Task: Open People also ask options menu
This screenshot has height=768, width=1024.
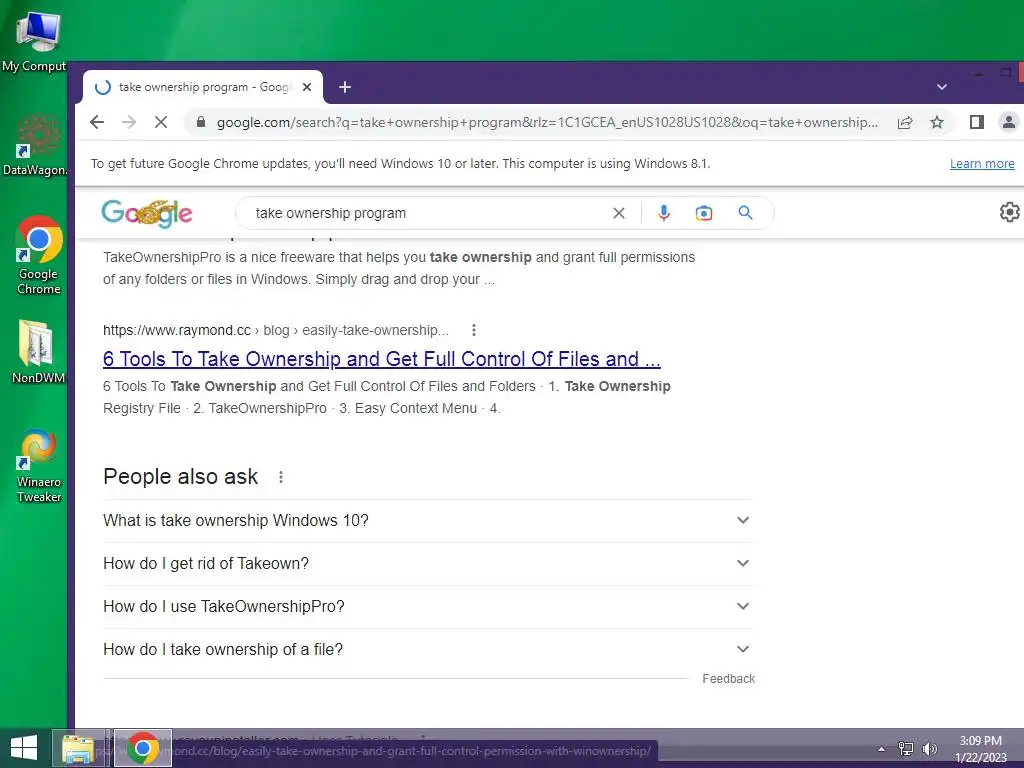Action: point(281,477)
